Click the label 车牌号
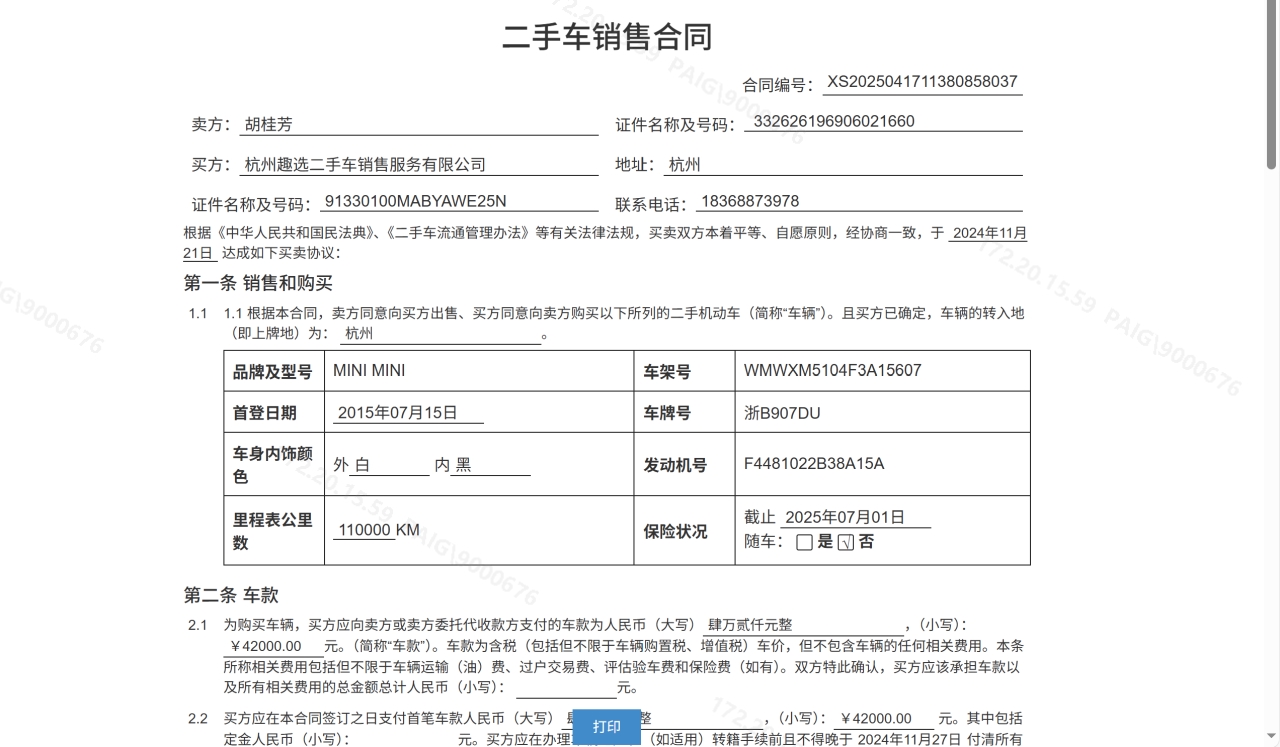 667,413
